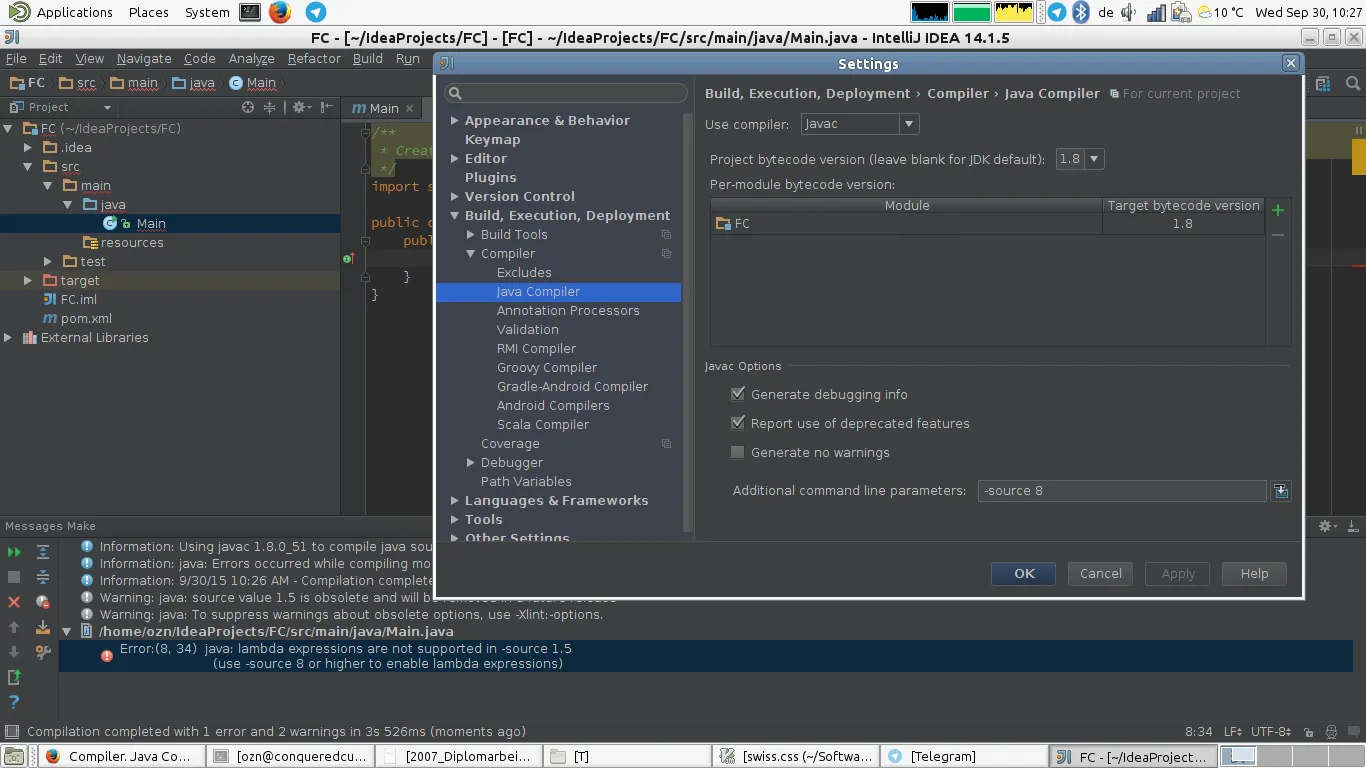Toggle Generate debugging info checkbox
The width and height of the screenshot is (1366, 768).
coord(738,394)
